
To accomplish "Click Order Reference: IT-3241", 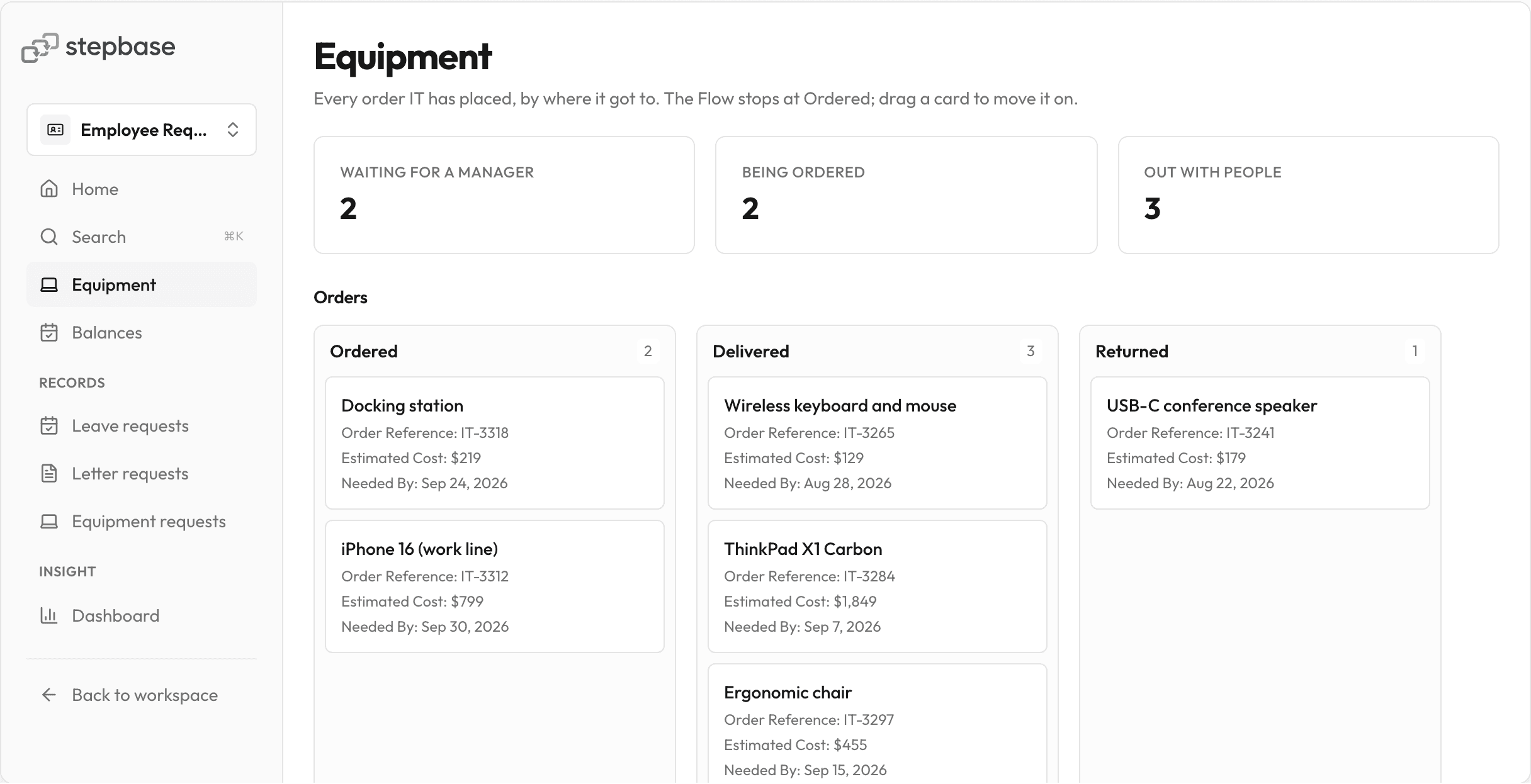I will (x=1190, y=433).
